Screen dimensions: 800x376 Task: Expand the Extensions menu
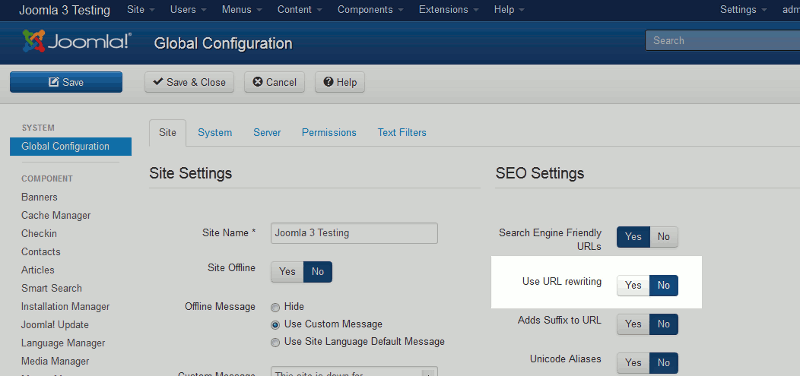click(x=449, y=10)
